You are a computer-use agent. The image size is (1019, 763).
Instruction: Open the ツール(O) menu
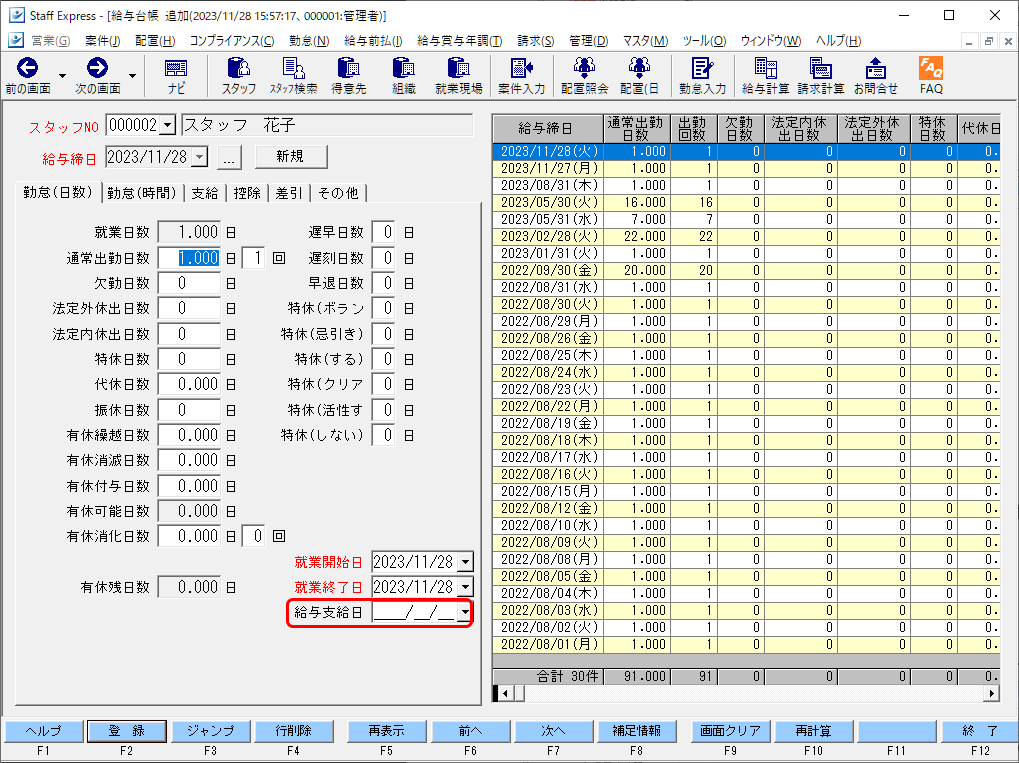pyautogui.click(x=704, y=40)
